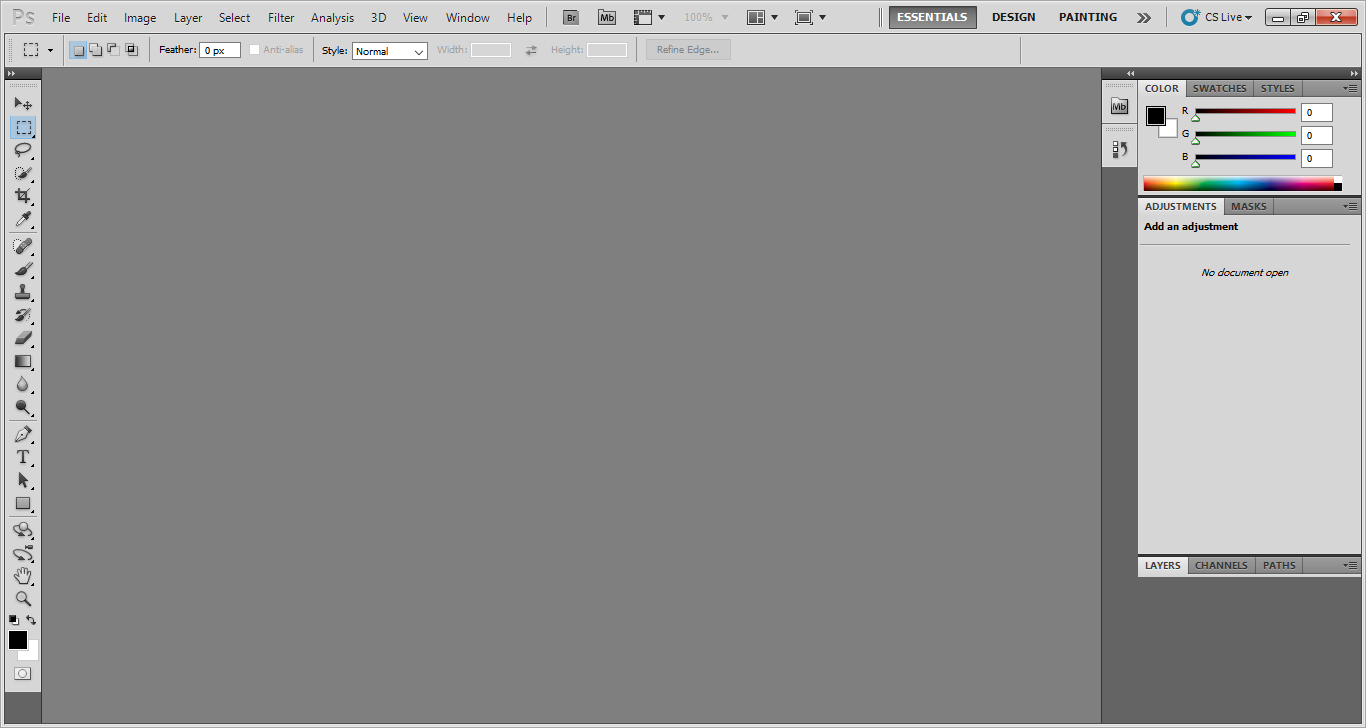Select the Zoom tool in toolbox
This screenshot has width=1366, height=728.
(x=22, y=599)
